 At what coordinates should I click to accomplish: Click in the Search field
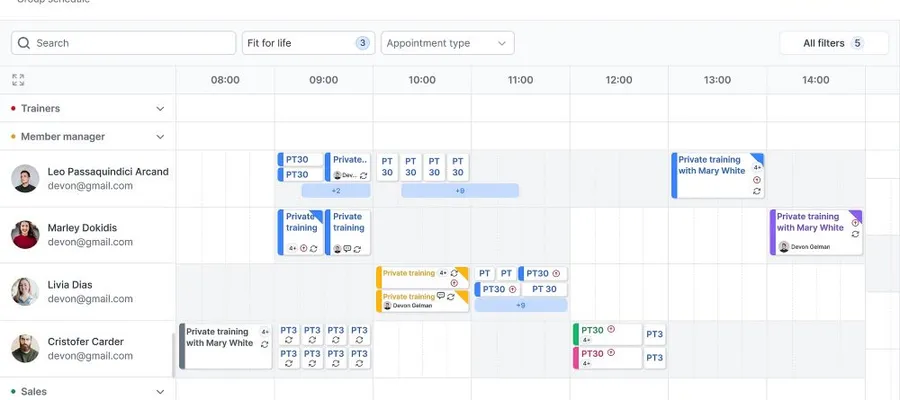(123, 43)
